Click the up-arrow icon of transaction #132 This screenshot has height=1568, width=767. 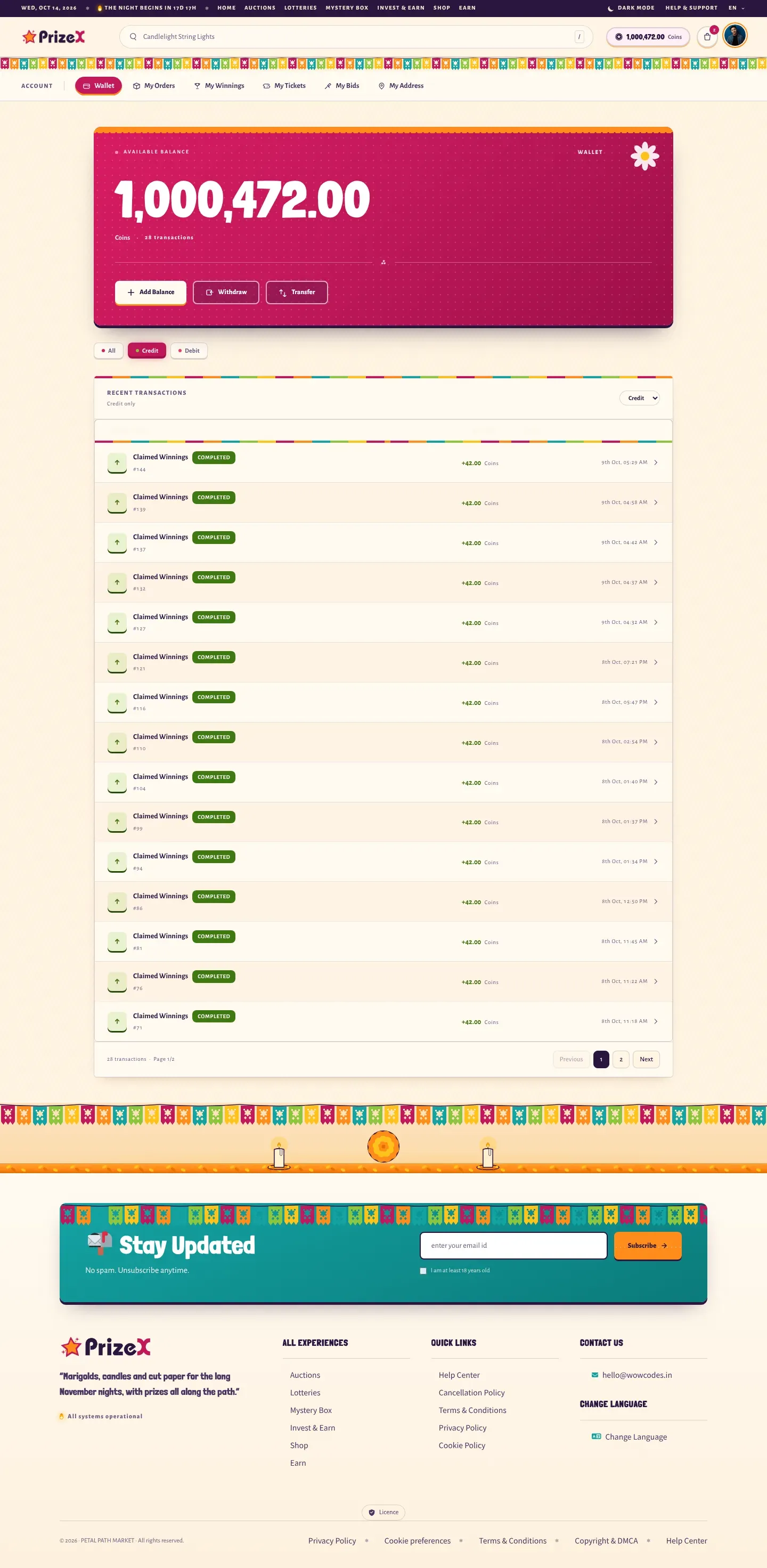(117, 582)
